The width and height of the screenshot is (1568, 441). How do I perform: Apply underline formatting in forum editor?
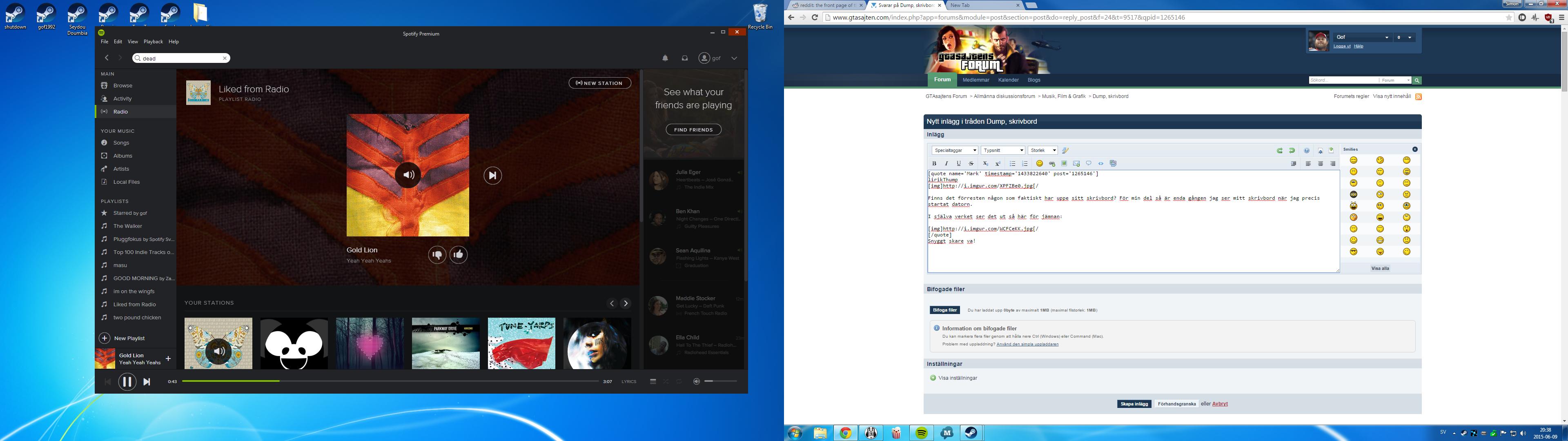(x=959, y=163)
